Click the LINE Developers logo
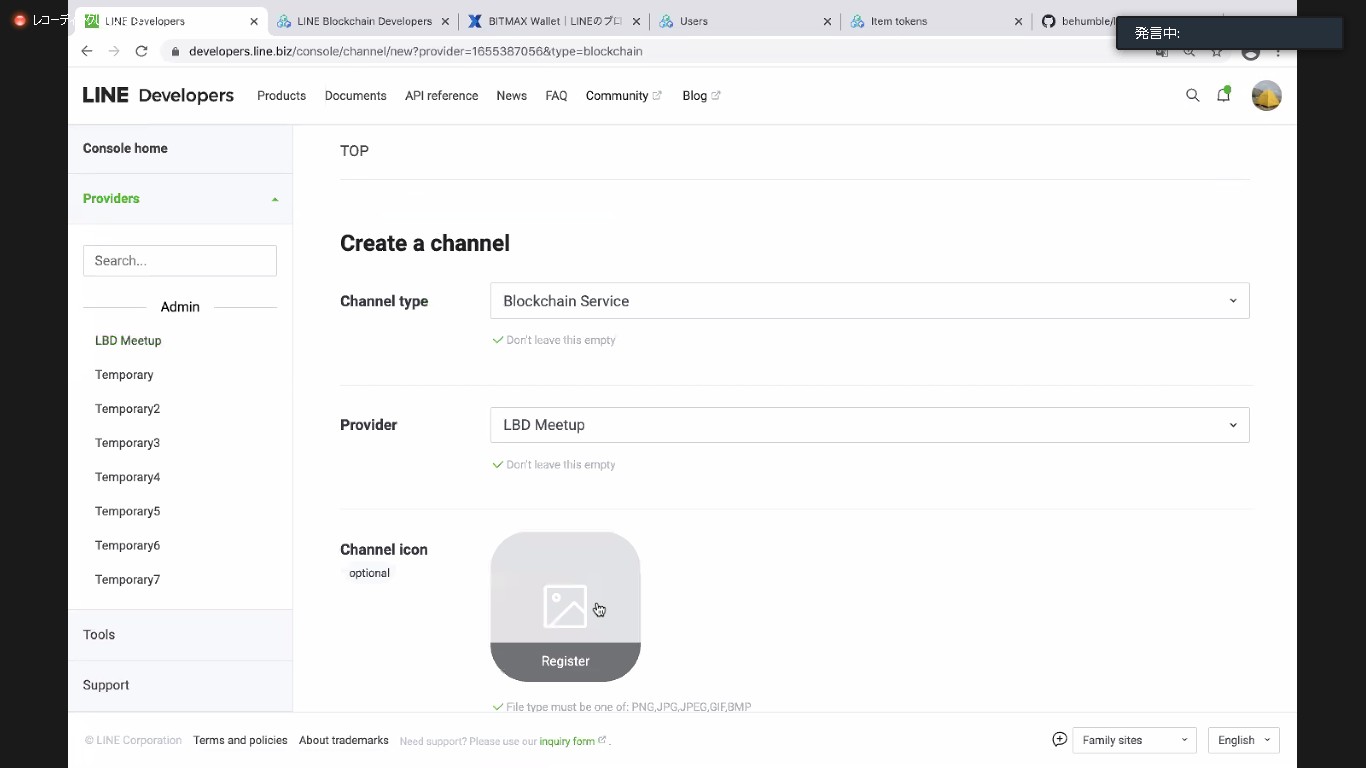This screenshot has width=1366, height=768. [158, 96]
